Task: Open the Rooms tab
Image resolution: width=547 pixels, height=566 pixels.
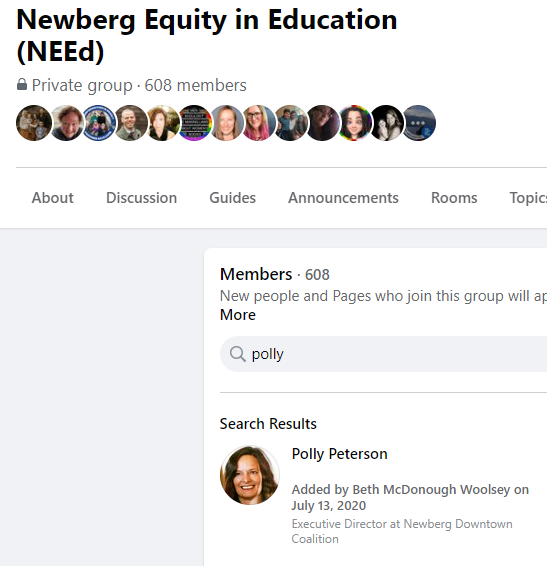Action: coord(454,198)
